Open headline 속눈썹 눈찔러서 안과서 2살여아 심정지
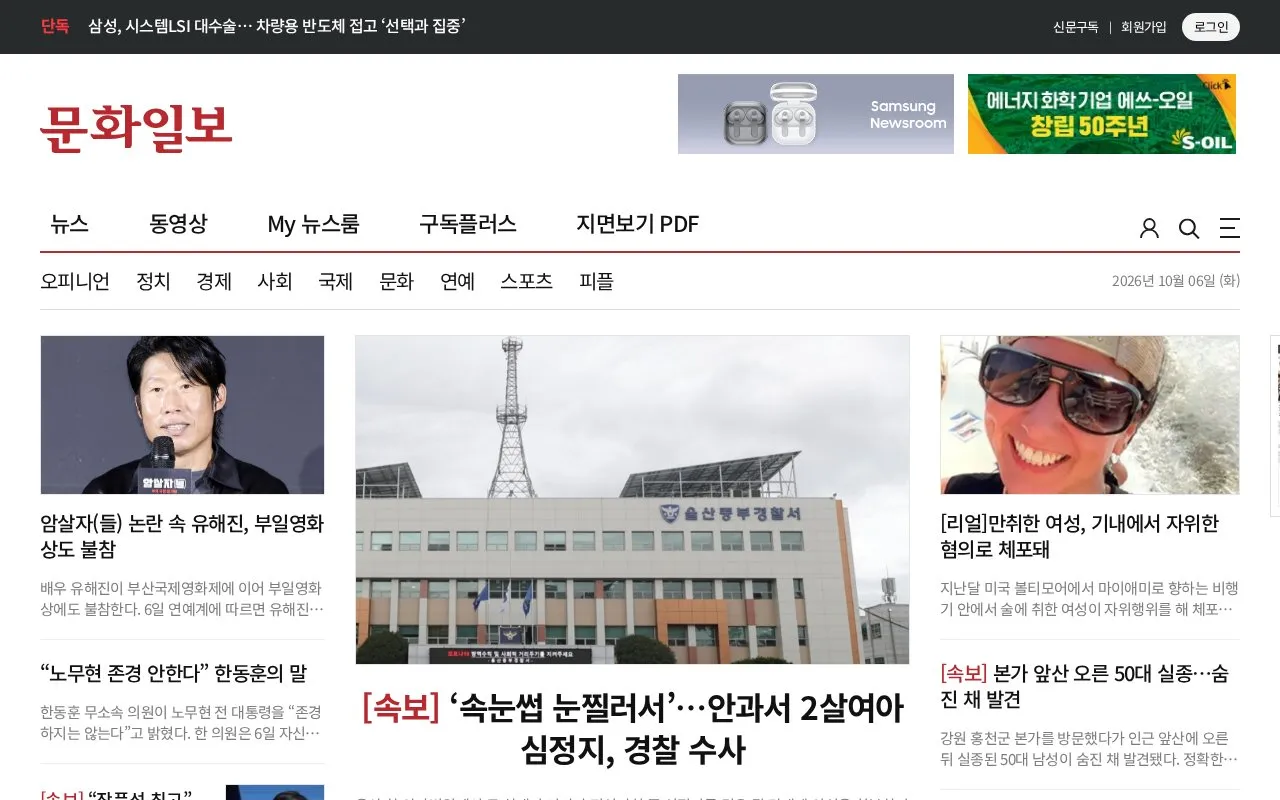Viewport: 1280px width, 800px height. point(632,729)
